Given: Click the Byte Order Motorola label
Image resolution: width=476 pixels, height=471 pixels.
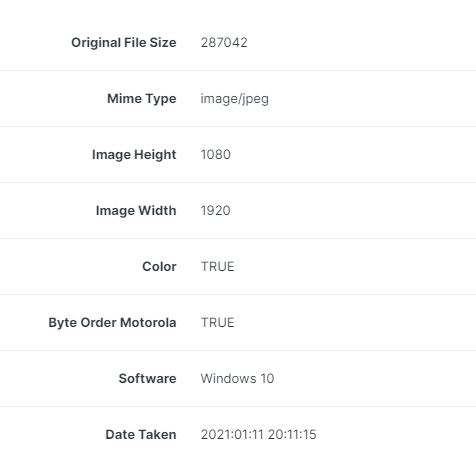Looking at the screenshot, I should [112, 323].
